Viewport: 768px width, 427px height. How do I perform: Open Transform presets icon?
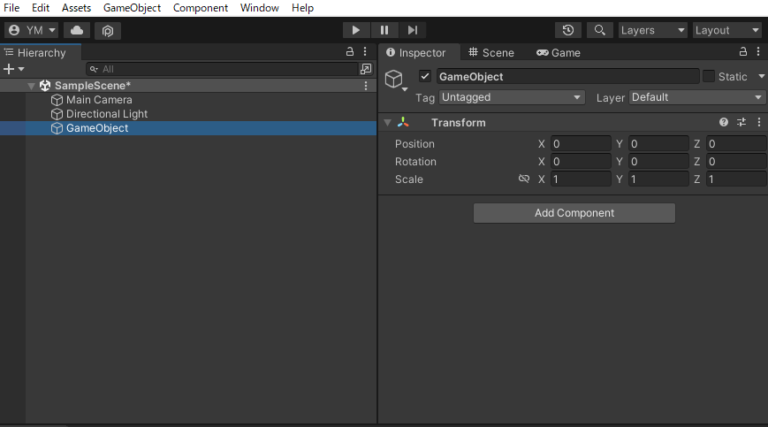click(742, 122)
